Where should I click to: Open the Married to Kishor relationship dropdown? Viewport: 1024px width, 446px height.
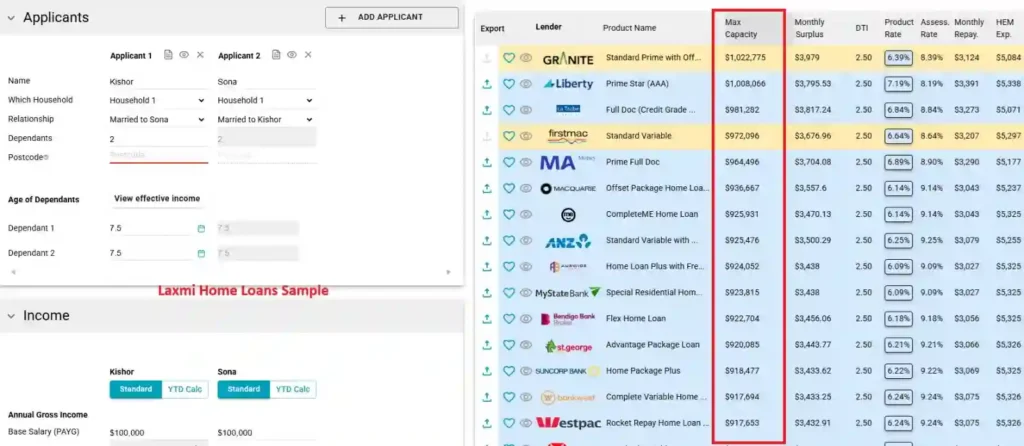point(266,119)
